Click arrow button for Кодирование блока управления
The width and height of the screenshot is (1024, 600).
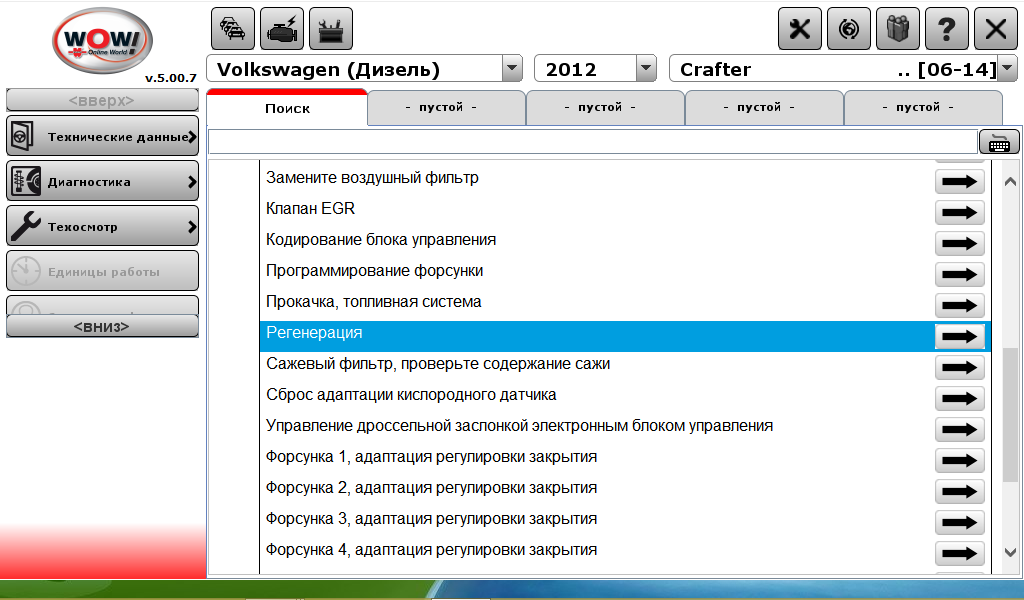(959, 244)
